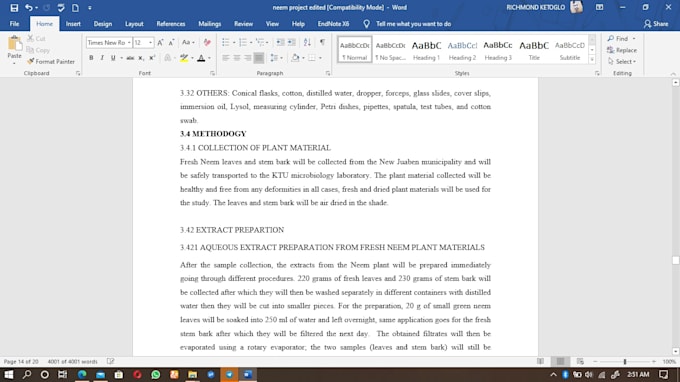Click the Undo arrow icon
Screen dimensions: 680x382
(29, 8)
